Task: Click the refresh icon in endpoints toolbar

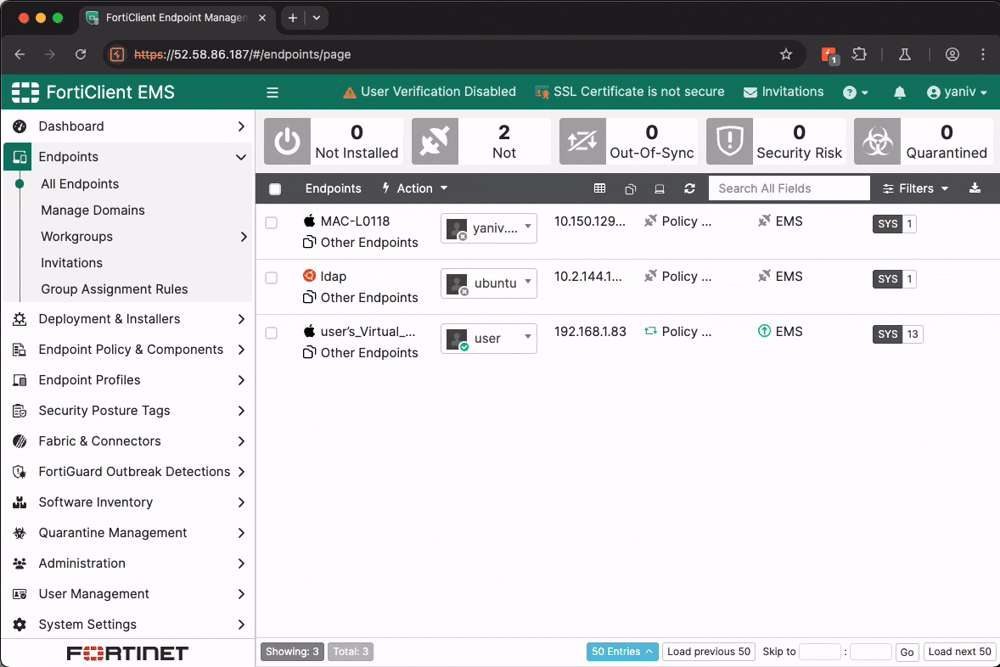Action: click(689, 188)
